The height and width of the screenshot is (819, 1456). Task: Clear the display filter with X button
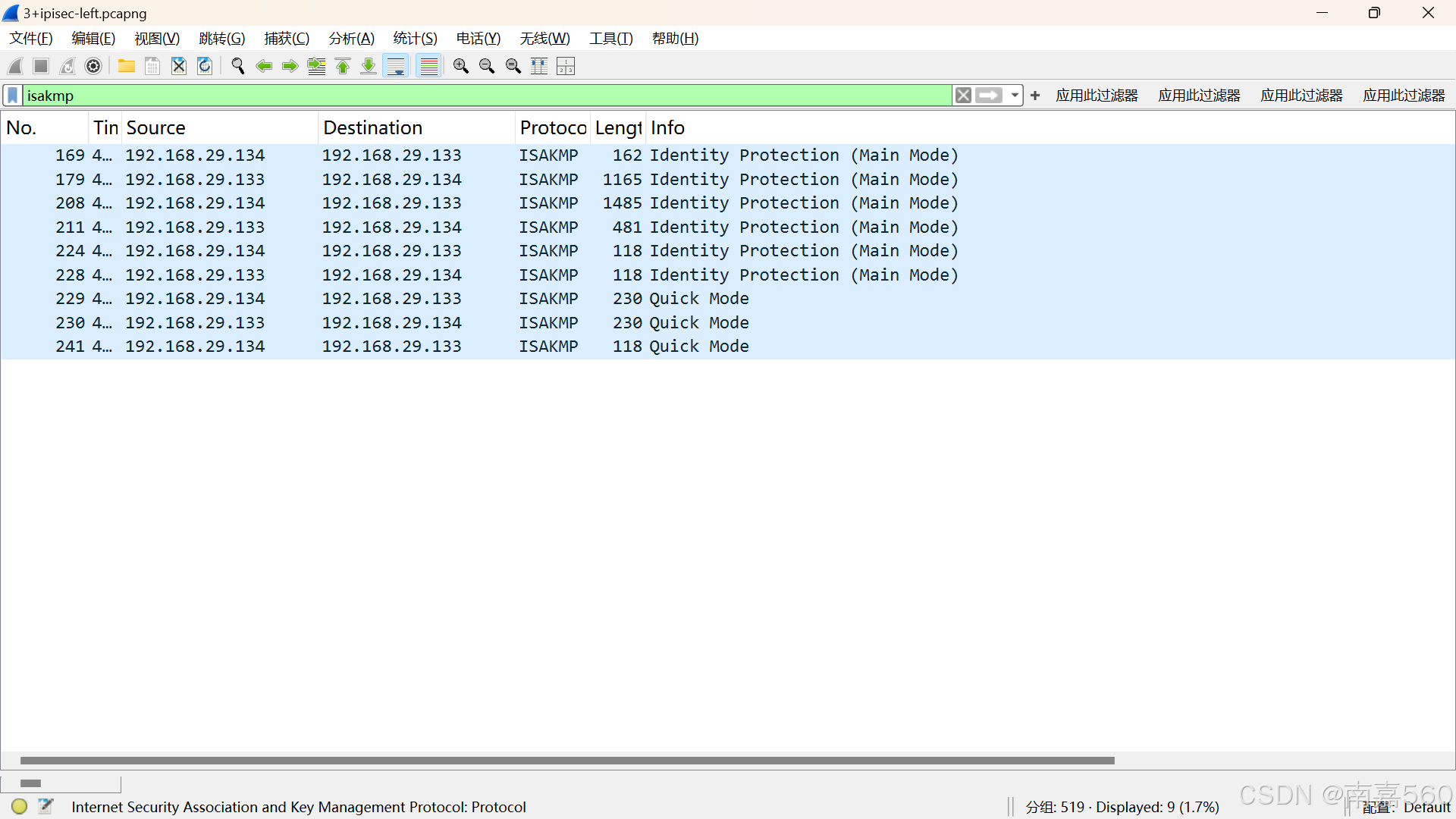963,96
